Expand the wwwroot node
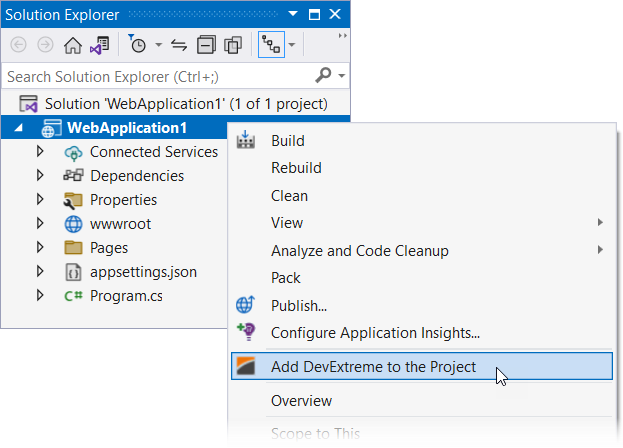The width and height of the screenshot is (623, 448). coord(40,223)
